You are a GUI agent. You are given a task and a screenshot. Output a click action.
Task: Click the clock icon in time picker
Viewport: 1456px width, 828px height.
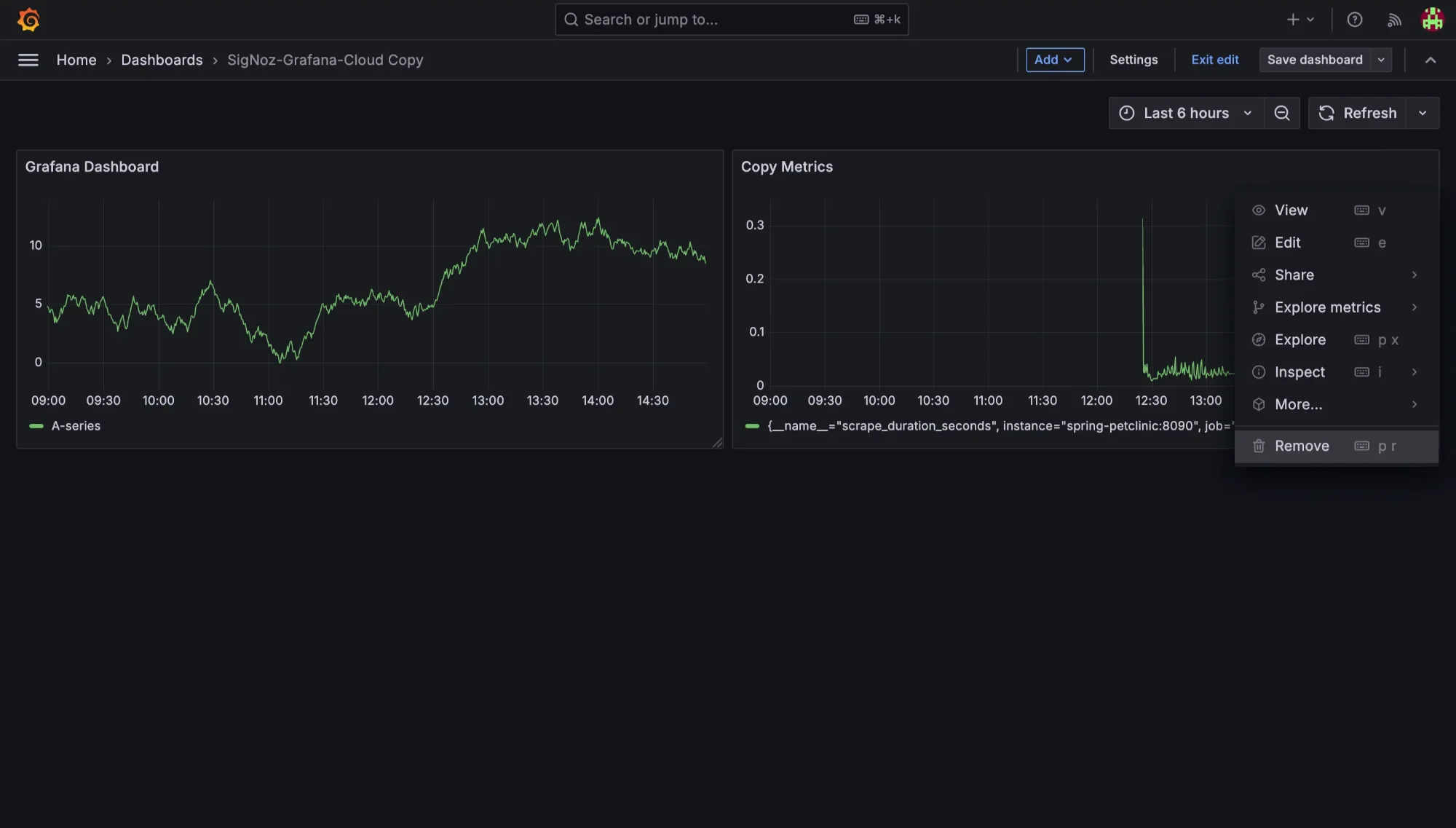[1126, 113]
